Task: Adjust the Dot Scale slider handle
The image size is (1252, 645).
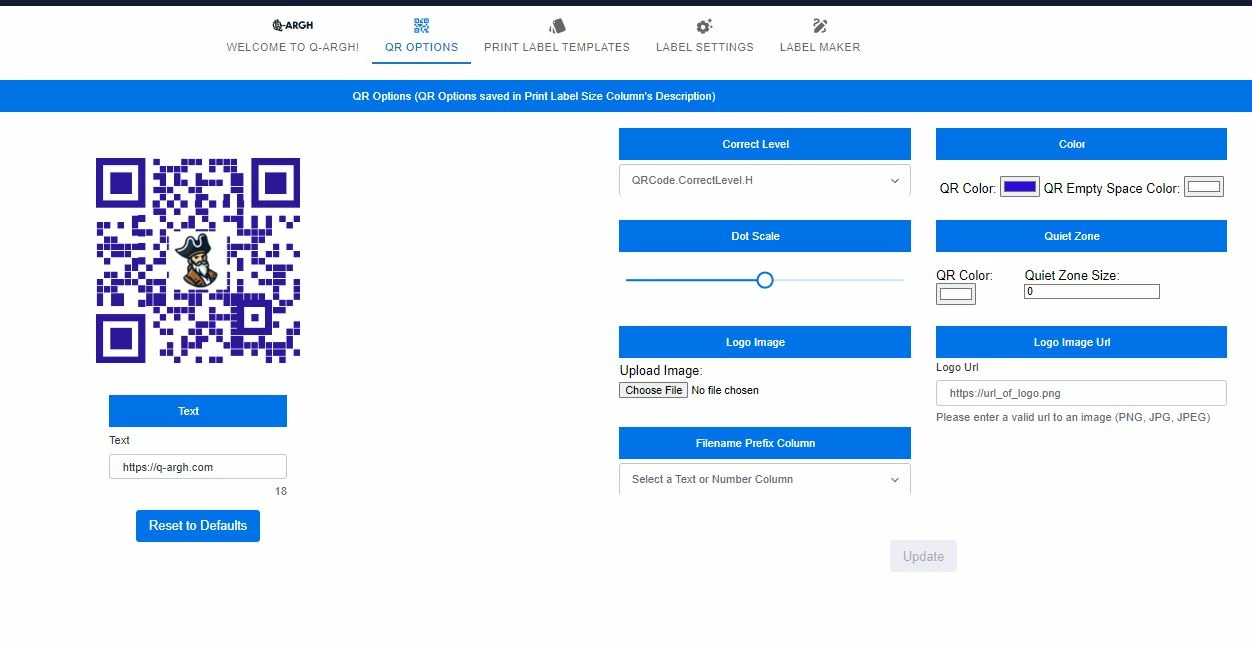Action: (x=765, y=280)
